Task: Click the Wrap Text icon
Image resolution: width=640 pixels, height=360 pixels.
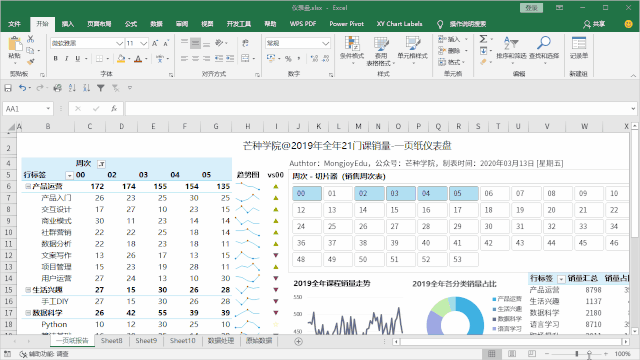Action: coord(245,43)
